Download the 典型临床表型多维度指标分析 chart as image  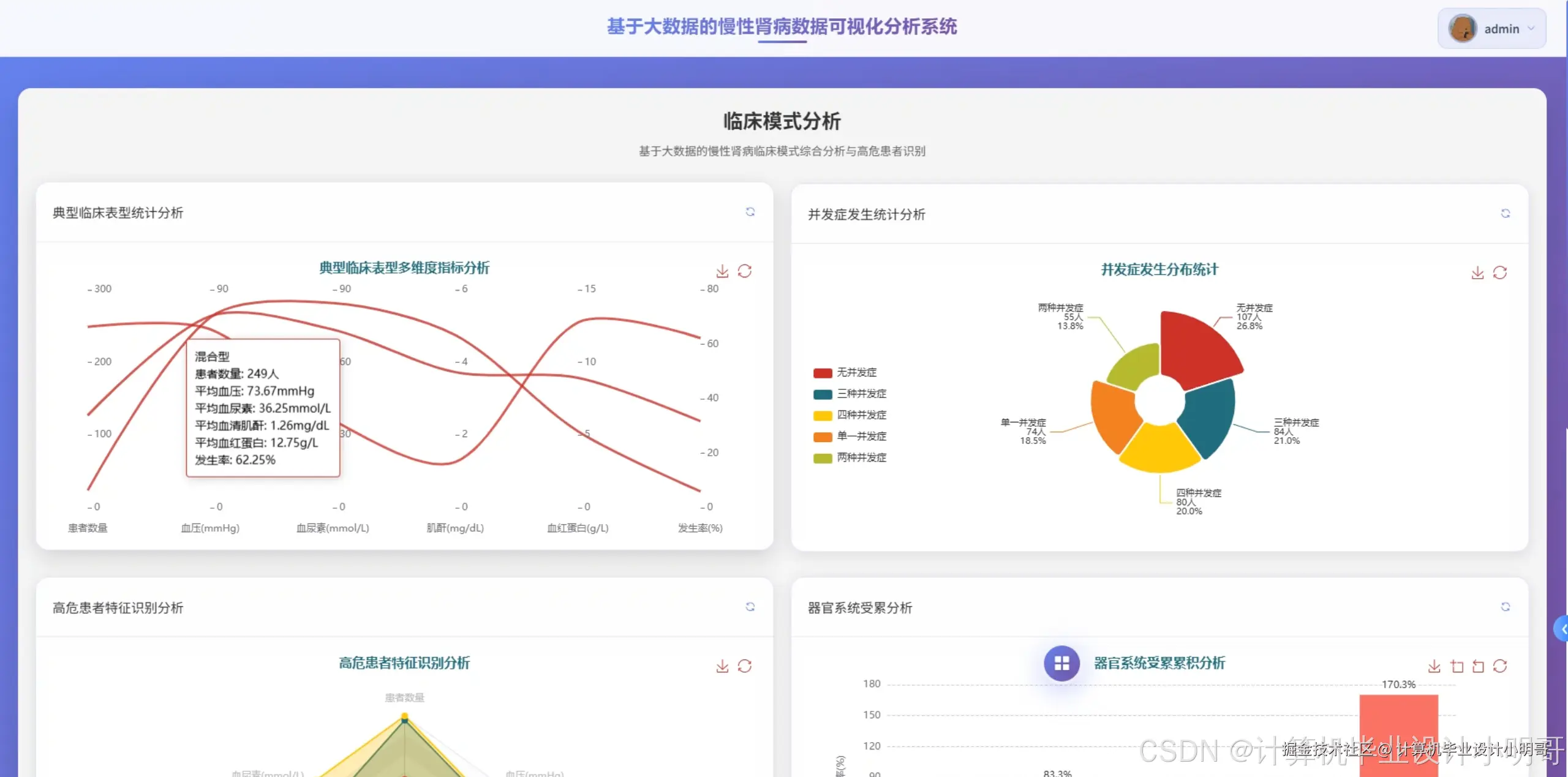723,271
